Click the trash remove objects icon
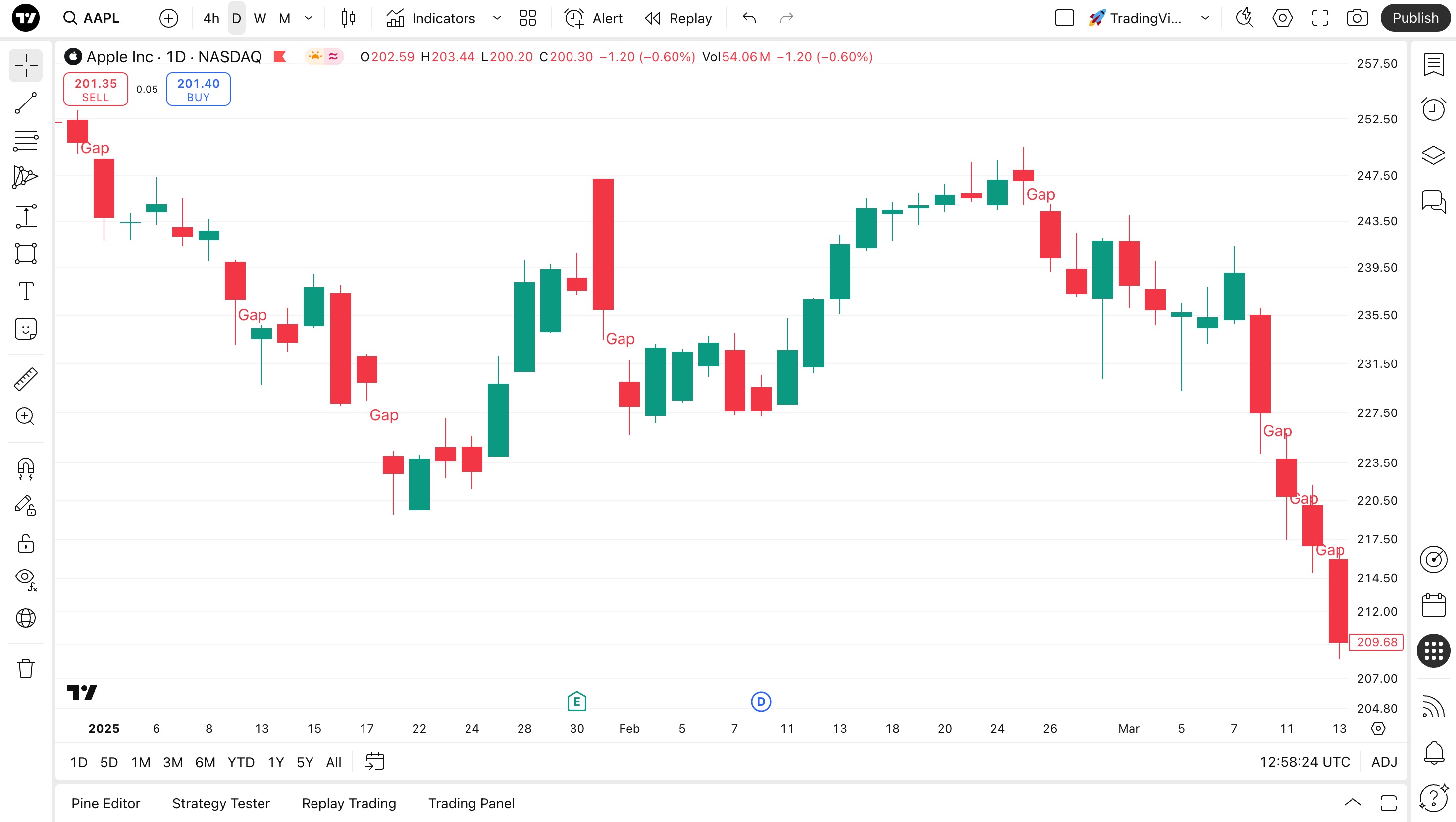 pos(25,668)
